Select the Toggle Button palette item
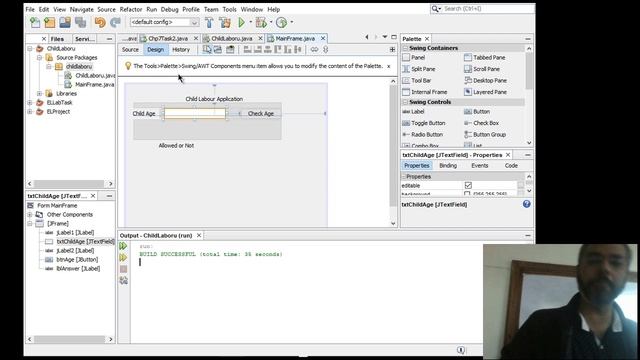Screen dimensions: 640x360 tap(424, 123)
